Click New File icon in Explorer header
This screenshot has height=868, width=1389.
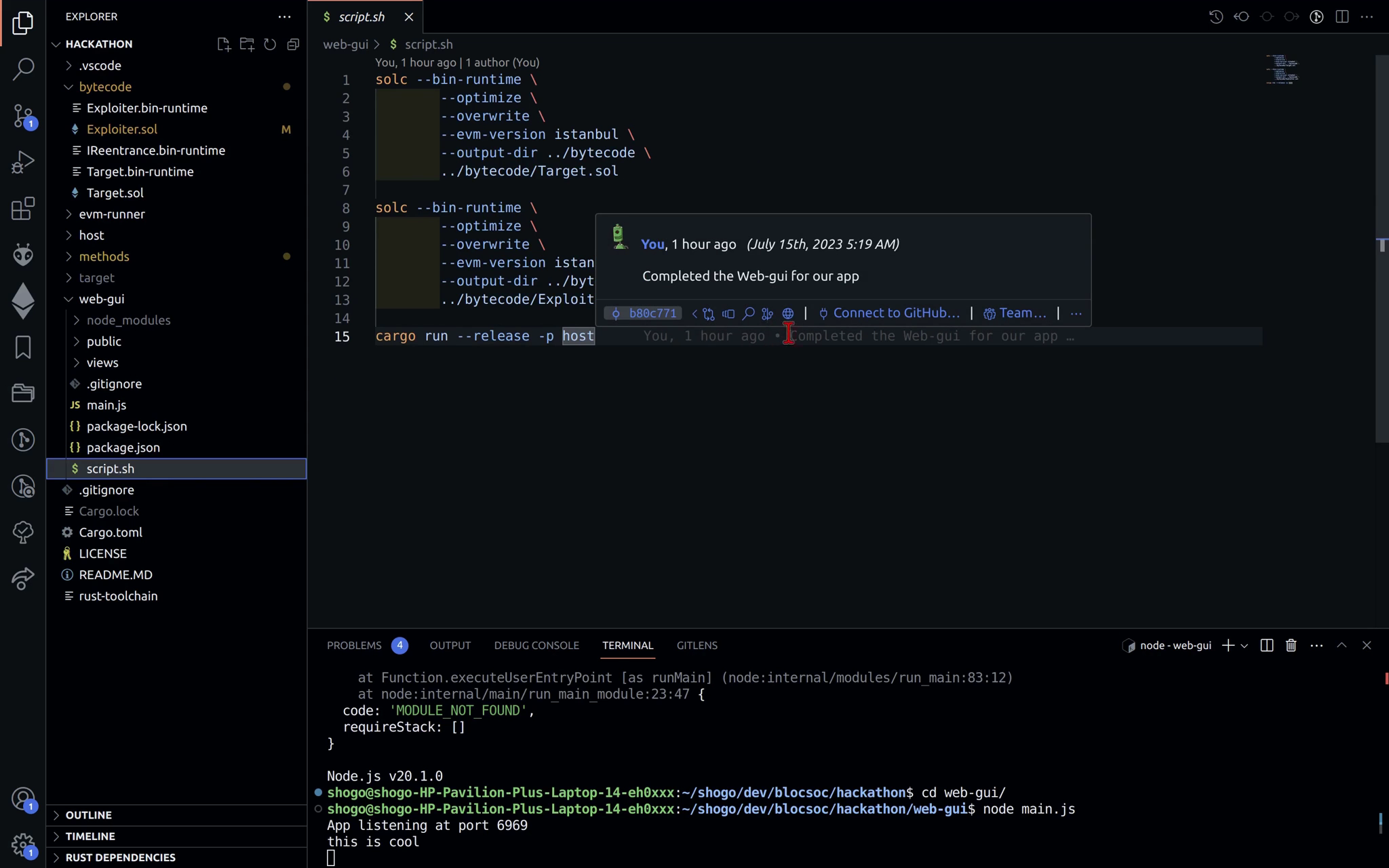[x=224, y=44]
